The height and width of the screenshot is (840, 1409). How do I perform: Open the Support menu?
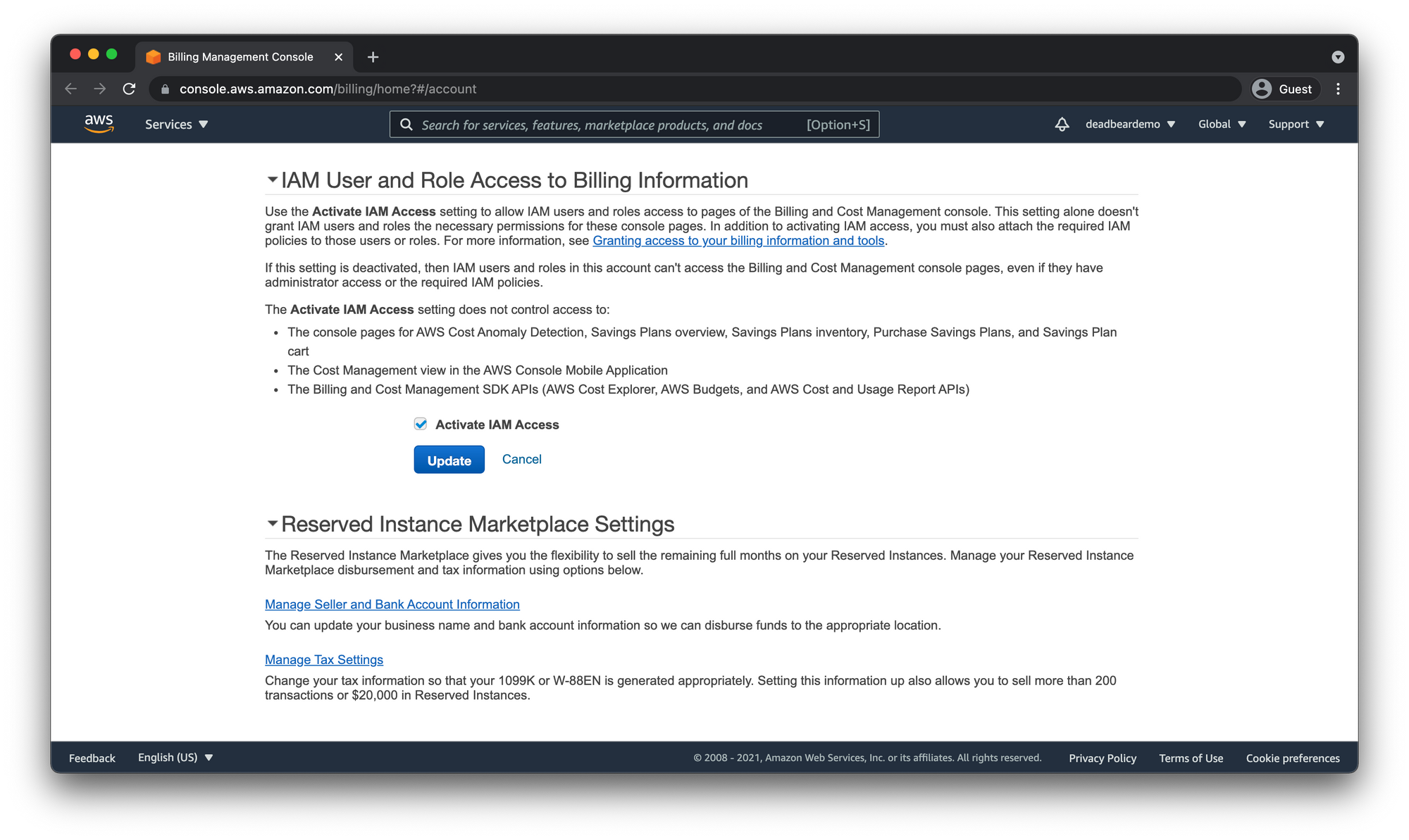pyautogui.click(x=1296, y=125)
